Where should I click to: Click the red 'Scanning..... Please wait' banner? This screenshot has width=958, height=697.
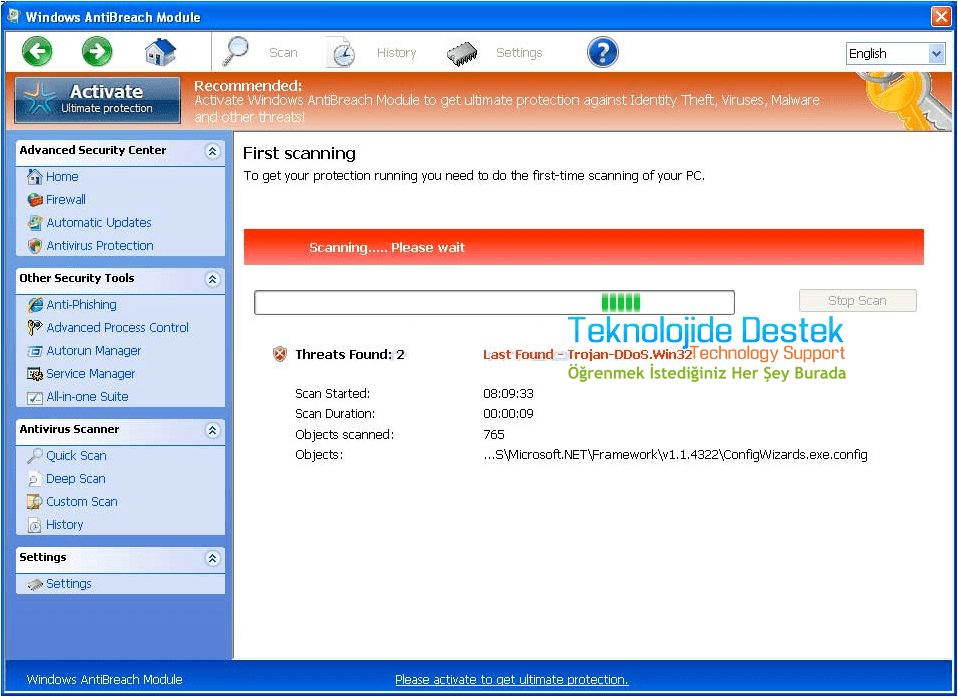583,247
